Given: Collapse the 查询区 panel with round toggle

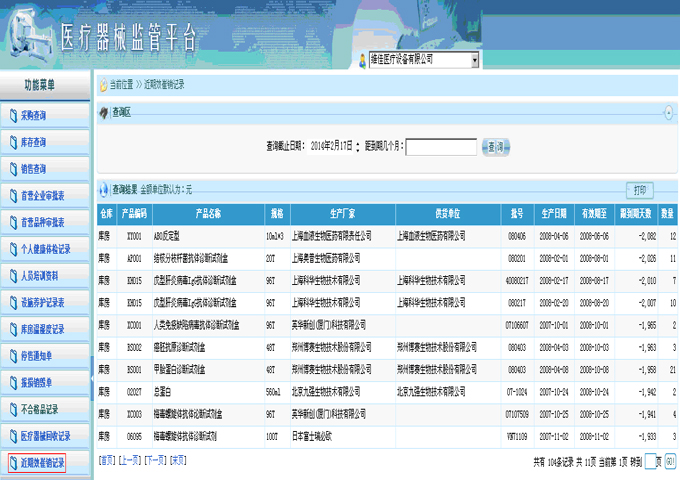Looking at the screenshot, I should pos(668,113).
